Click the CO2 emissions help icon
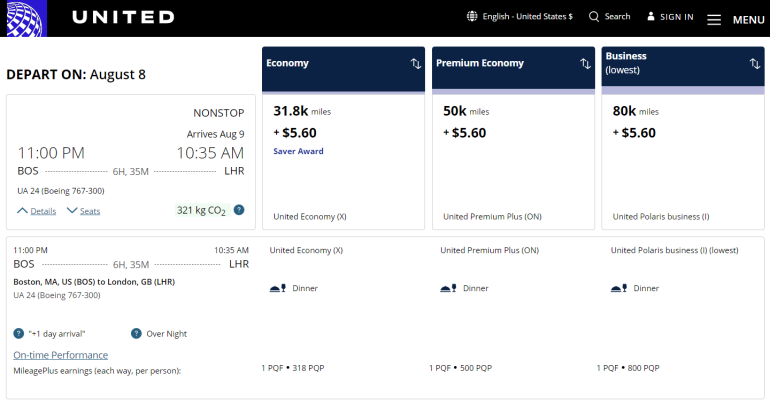Screen dimensions: 770x403 (x=239, y=210)
